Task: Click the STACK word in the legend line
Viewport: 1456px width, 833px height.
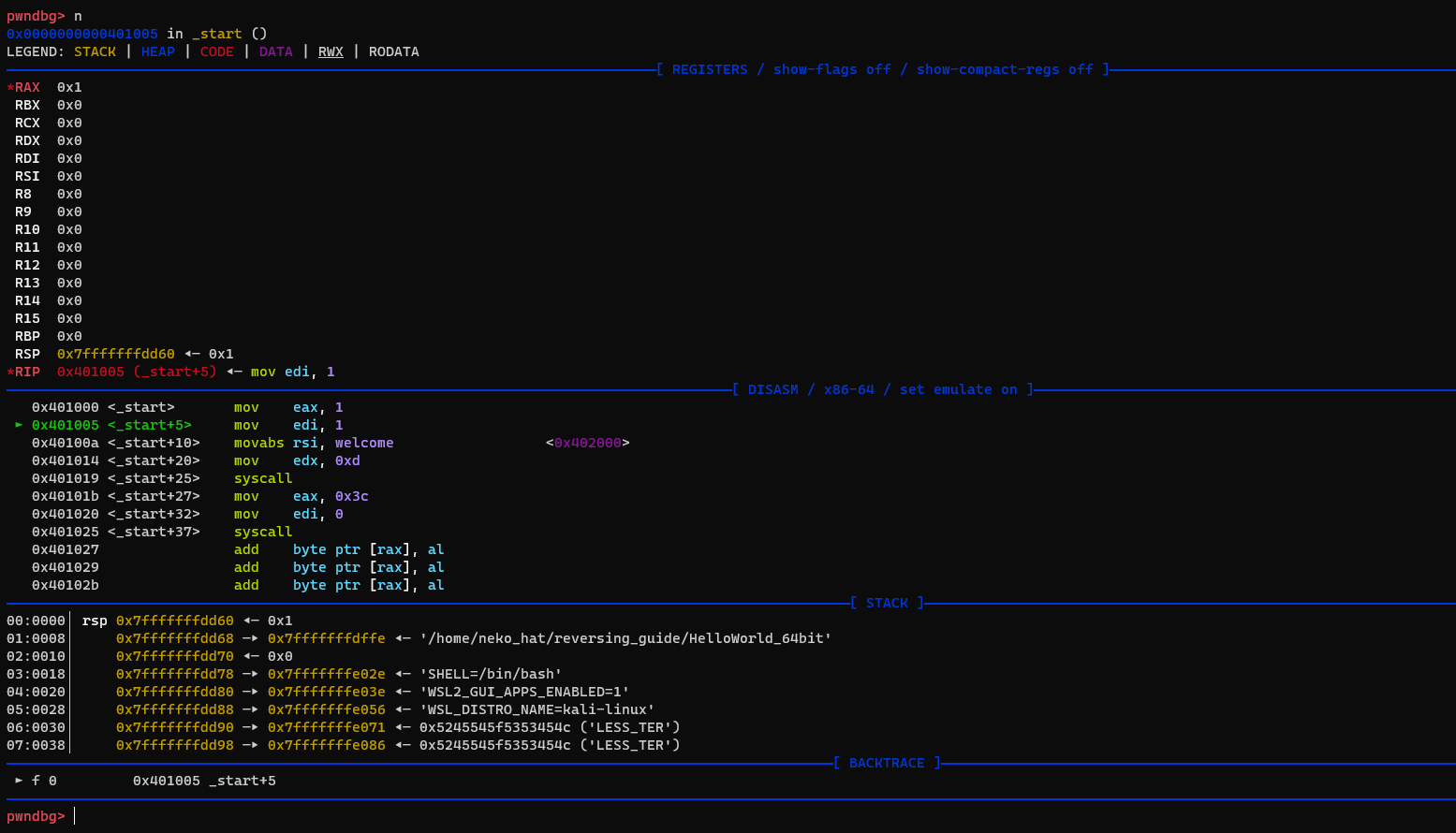Action: (95, 51)
